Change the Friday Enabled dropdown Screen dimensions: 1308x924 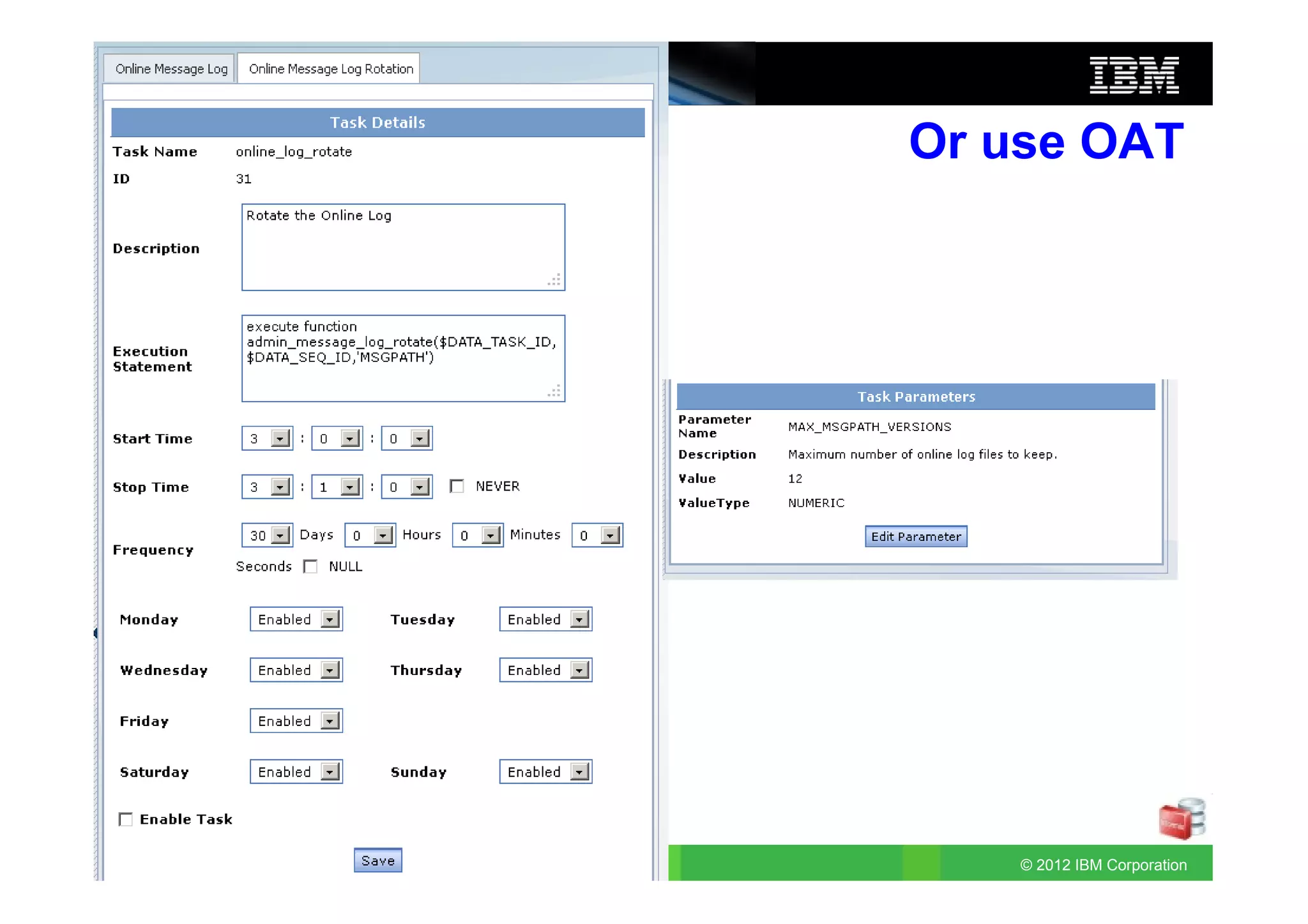pos(296,721)
